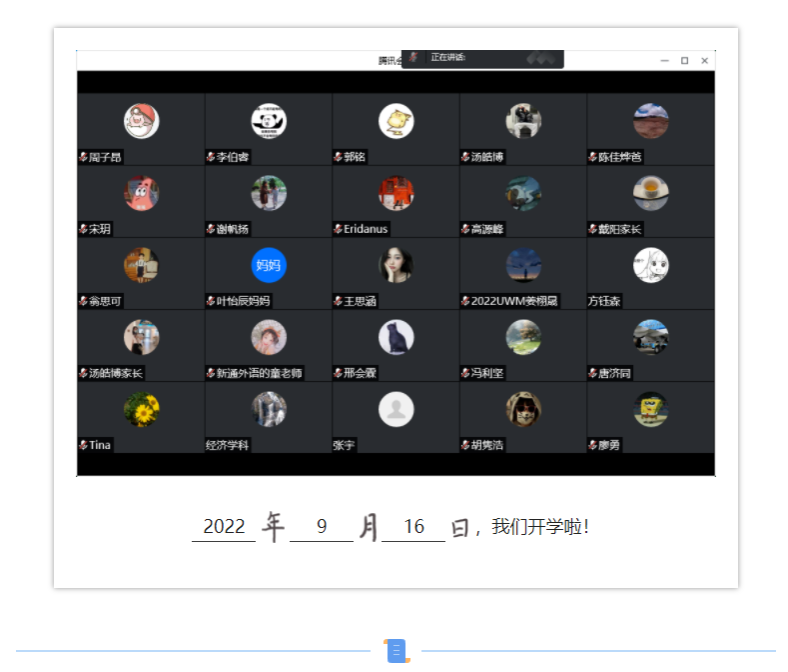Click the blue document icon on the divider line
788x672 pixels.
pos(396,651)
